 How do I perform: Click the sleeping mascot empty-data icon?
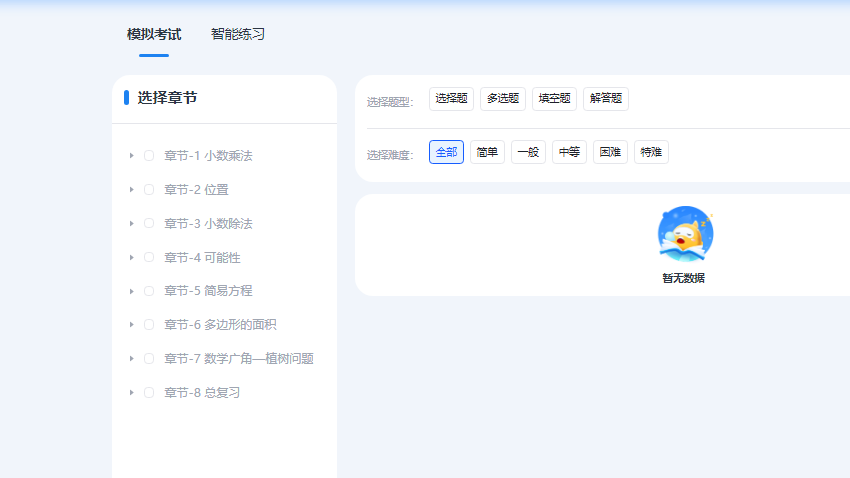[685, 234]
